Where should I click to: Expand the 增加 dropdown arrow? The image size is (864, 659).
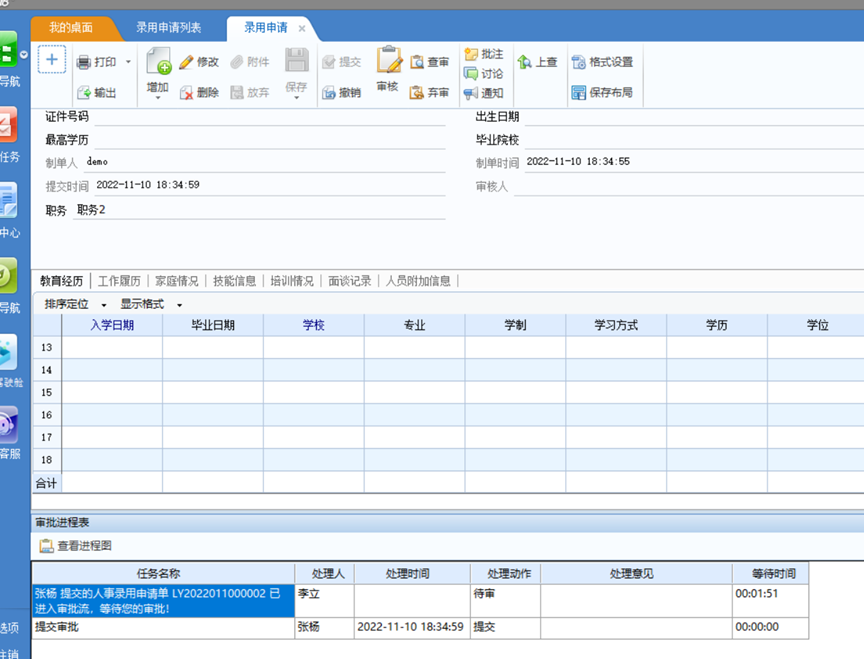click(x=158, y=98)
